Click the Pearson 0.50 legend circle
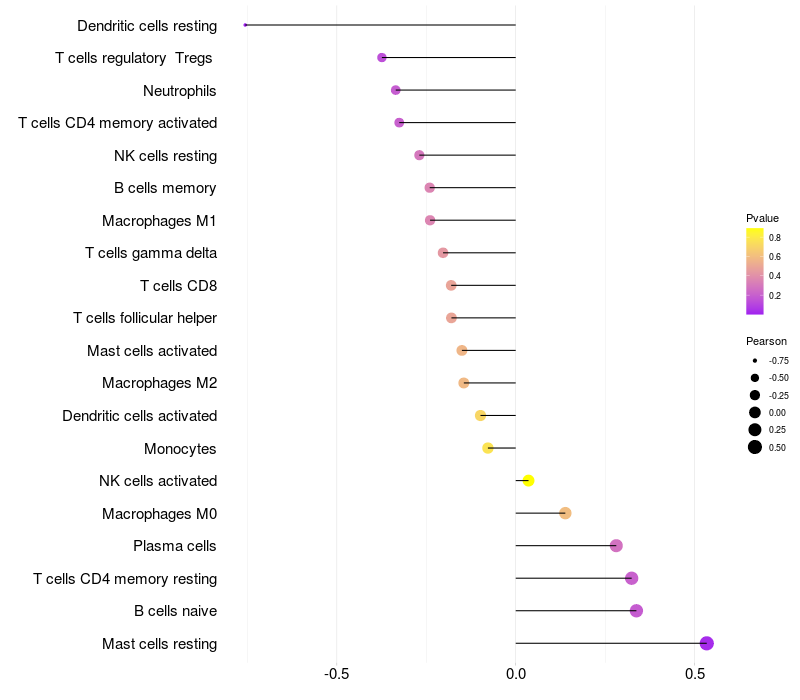This screenshot has width=800, height=700. tap(755, 447)
